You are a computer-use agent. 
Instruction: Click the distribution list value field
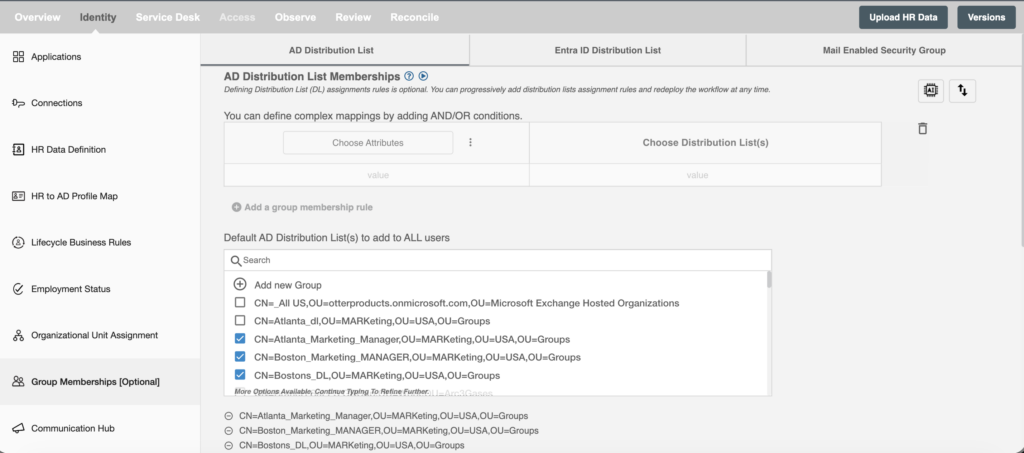[705, 175]
